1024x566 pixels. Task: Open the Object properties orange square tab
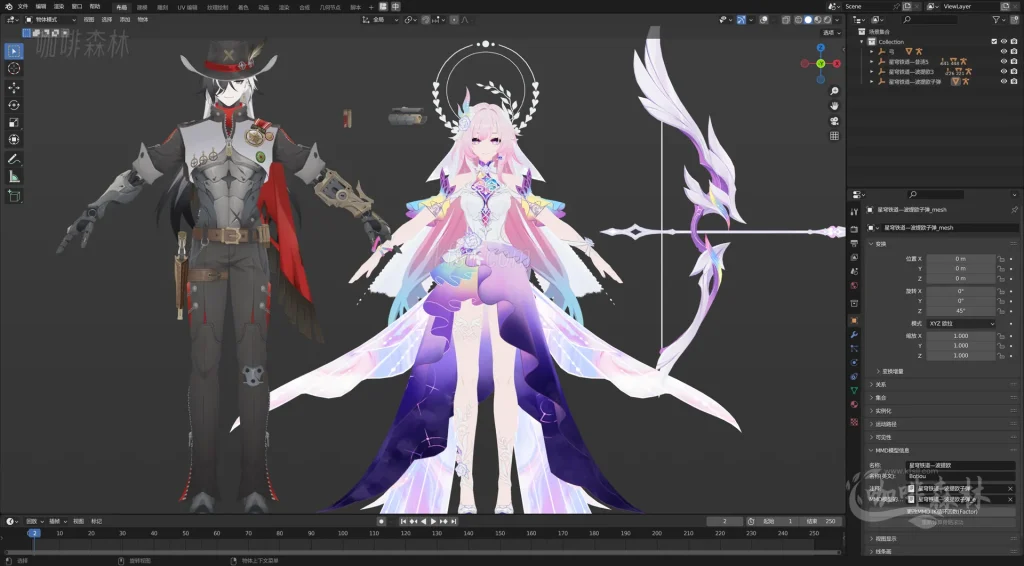point(854,321)
